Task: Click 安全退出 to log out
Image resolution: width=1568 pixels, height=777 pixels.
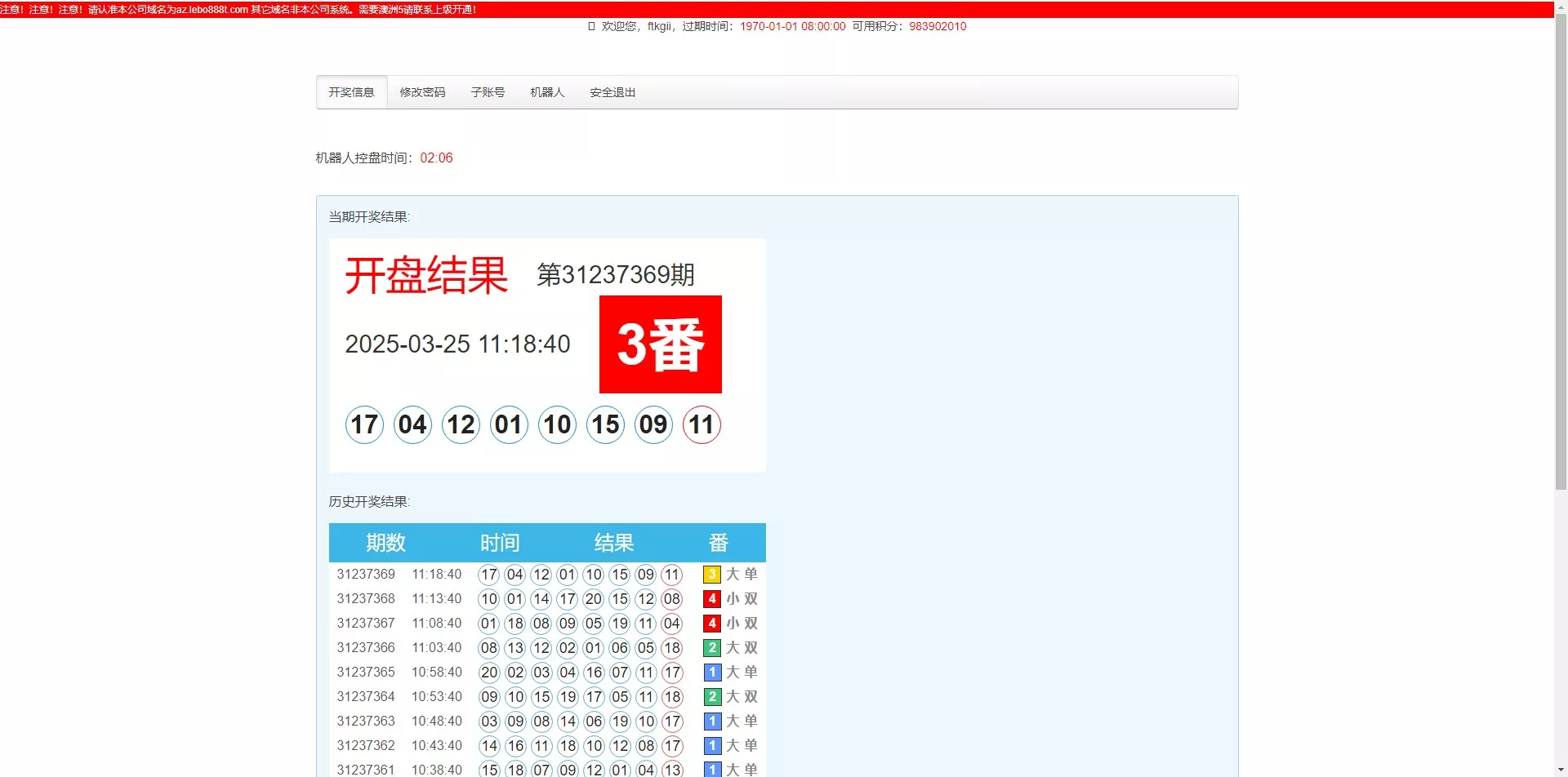Action: (612, 91)
